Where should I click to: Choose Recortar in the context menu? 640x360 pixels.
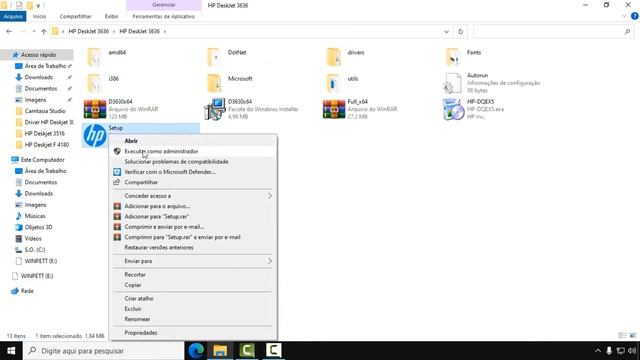(193, 275)
